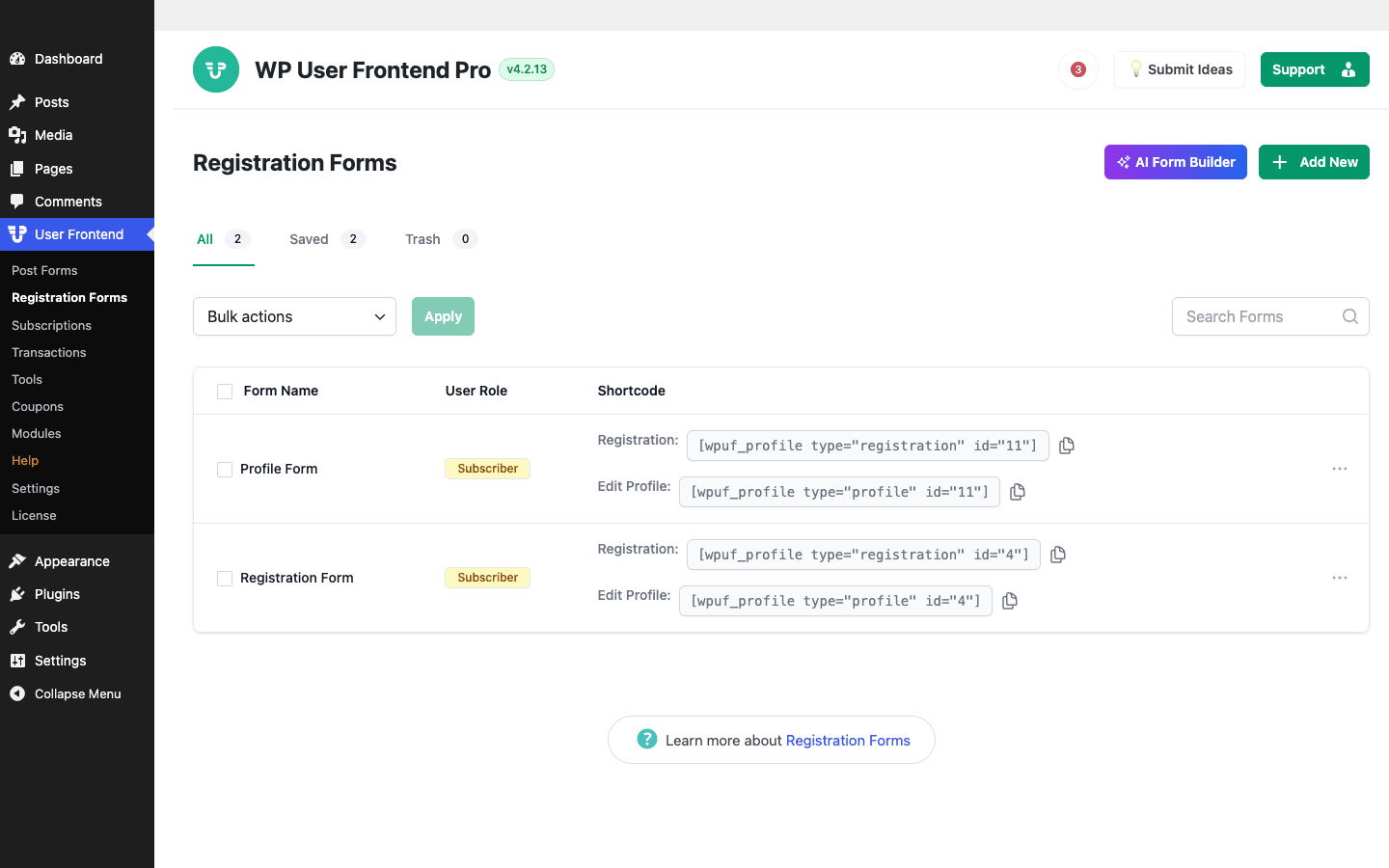Image resolution: width=1389 pixels, height=868 pixels.
Task: Click the magnifier icon in Search Forms
Action: [1350, 316]
